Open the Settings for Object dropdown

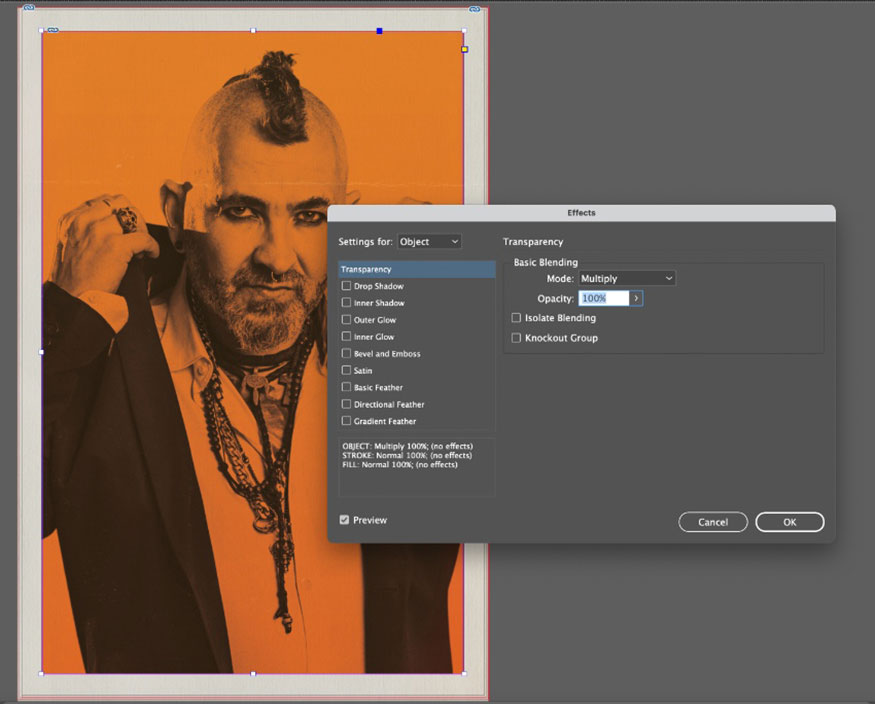click(x=429, y=242)
